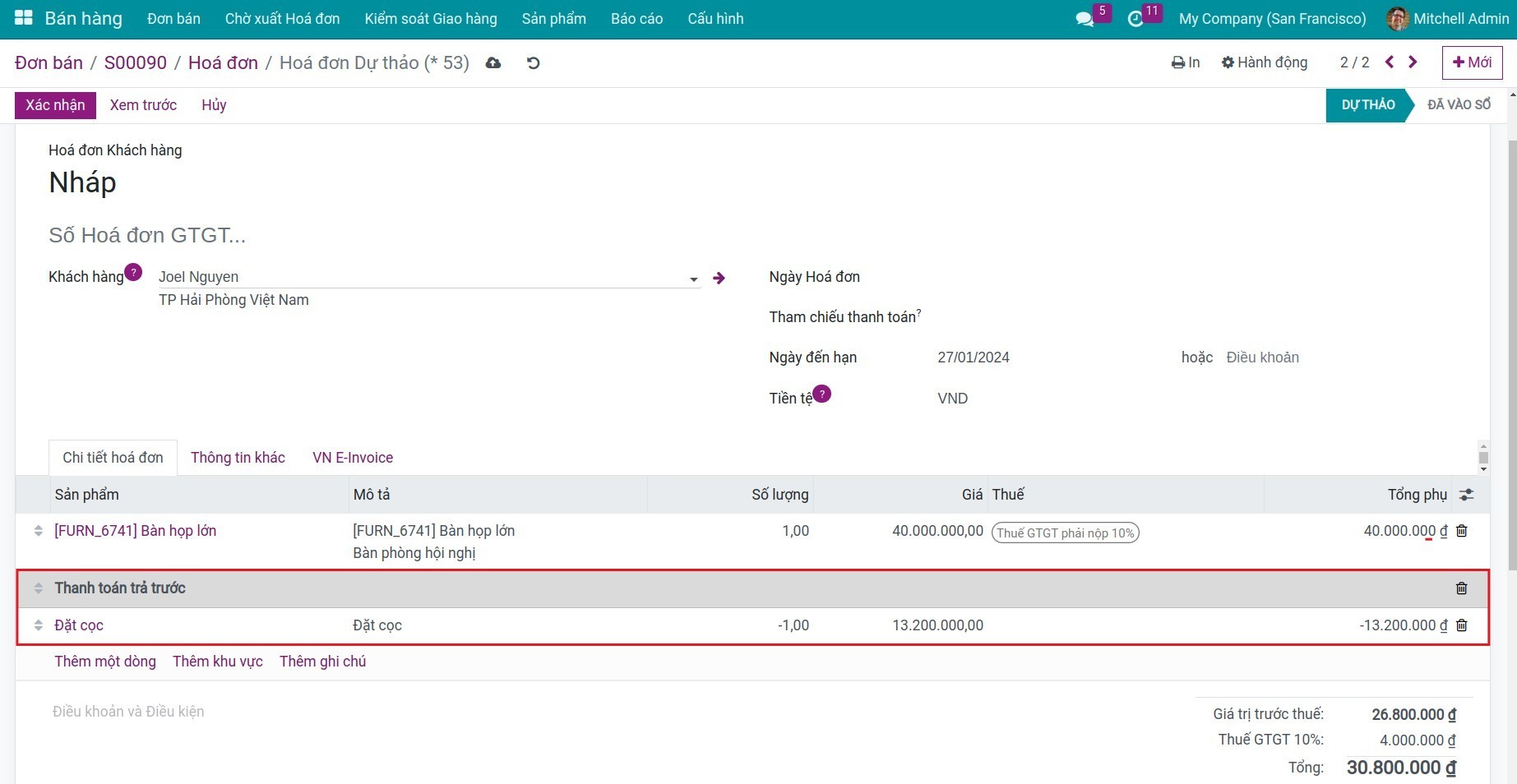
Task: Open customer record via arrow icon
Action: coord(719,279)
